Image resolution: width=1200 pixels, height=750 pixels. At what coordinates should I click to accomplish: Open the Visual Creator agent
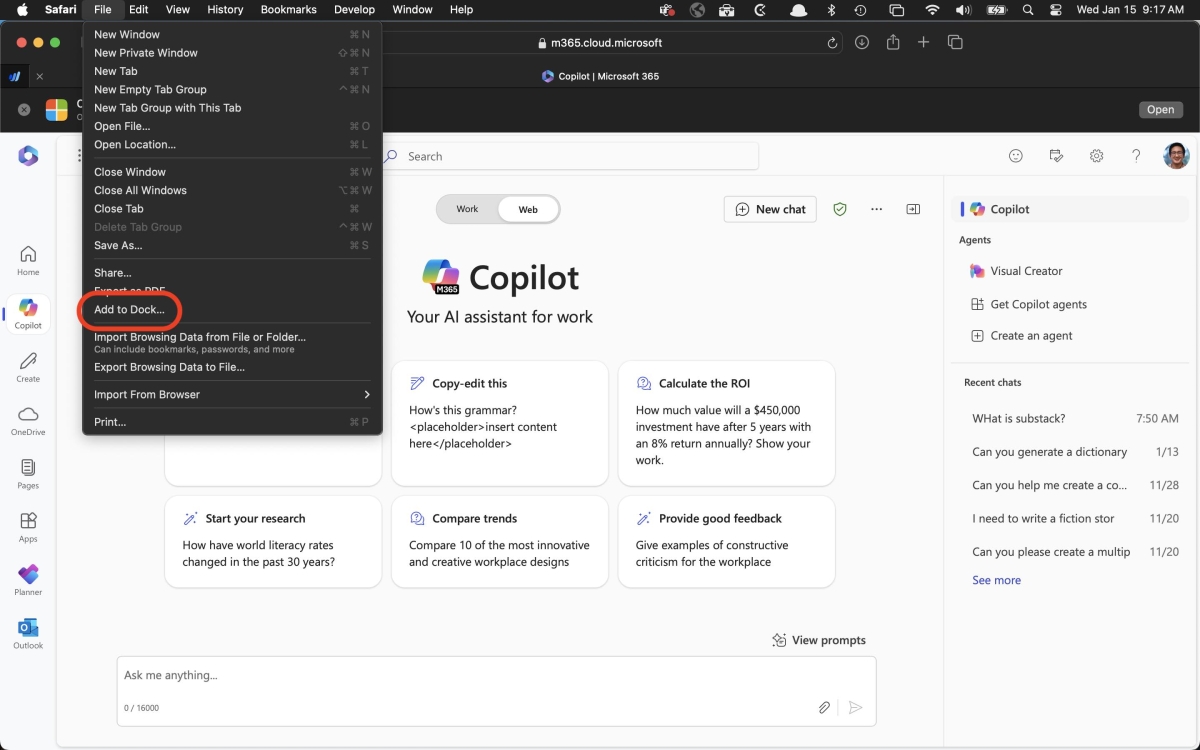[x=1016, y=271]
